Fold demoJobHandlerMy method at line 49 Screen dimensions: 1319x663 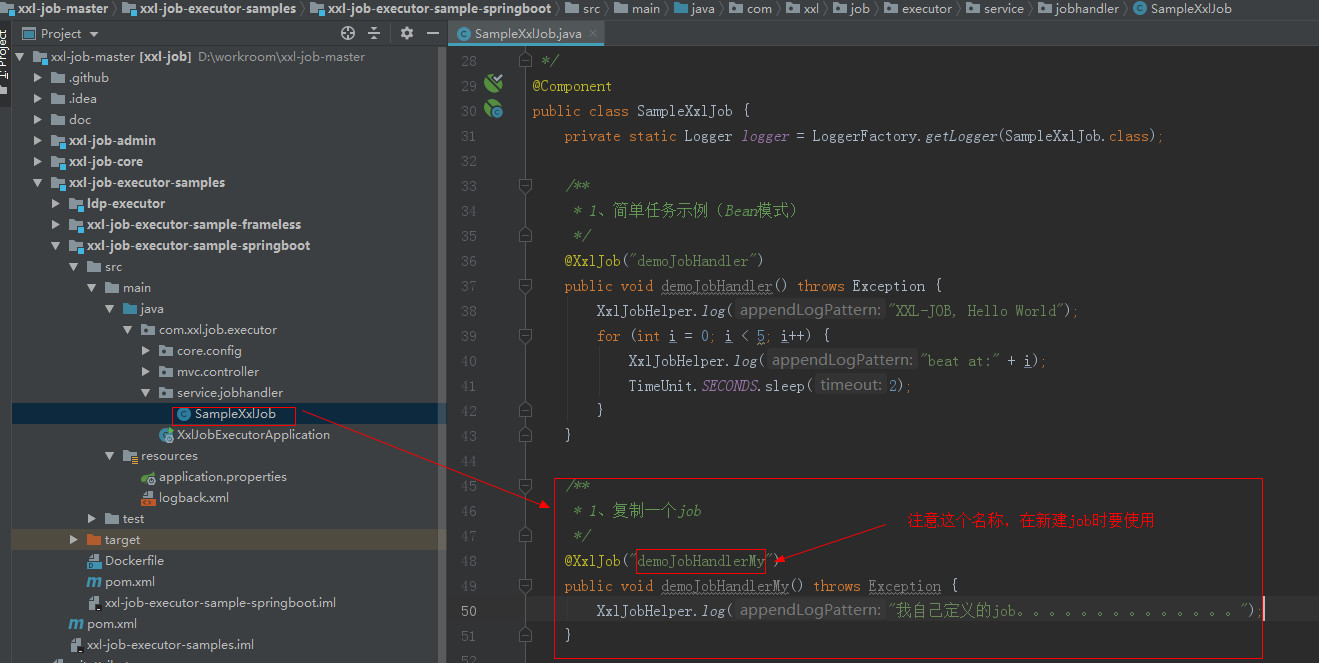click(x=524, y=586)
